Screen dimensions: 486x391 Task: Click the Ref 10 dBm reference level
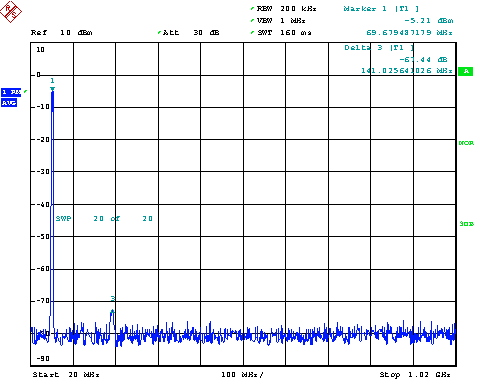coord(62,33)
